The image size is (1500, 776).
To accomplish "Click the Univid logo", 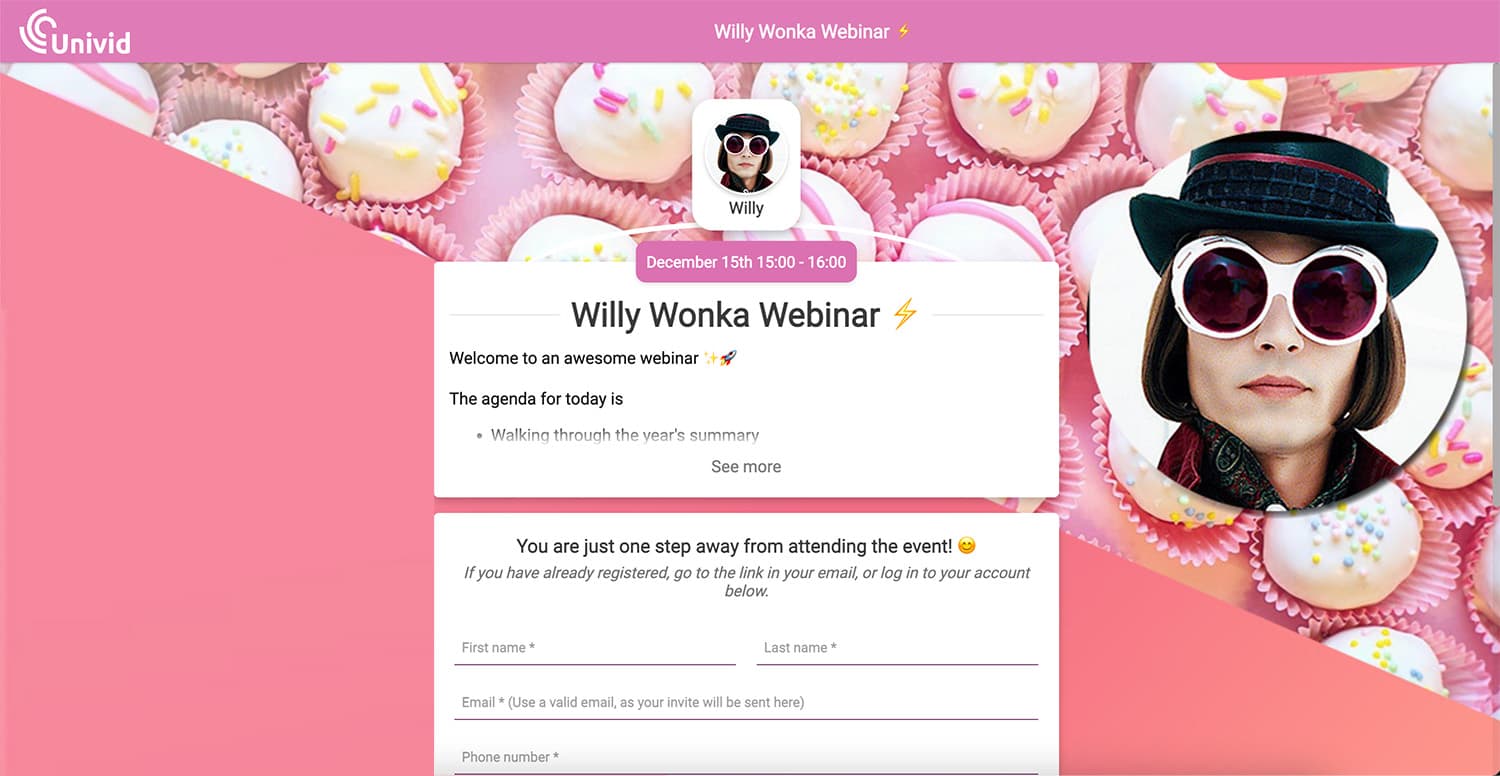I will pyautogui.click(x=75, y=32).
